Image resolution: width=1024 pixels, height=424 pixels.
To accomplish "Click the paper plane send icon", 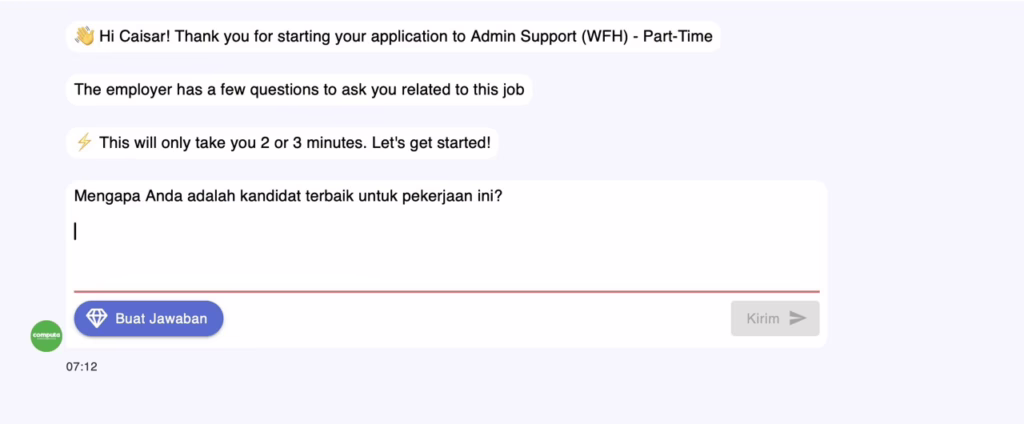I will [x=798, y=319].
